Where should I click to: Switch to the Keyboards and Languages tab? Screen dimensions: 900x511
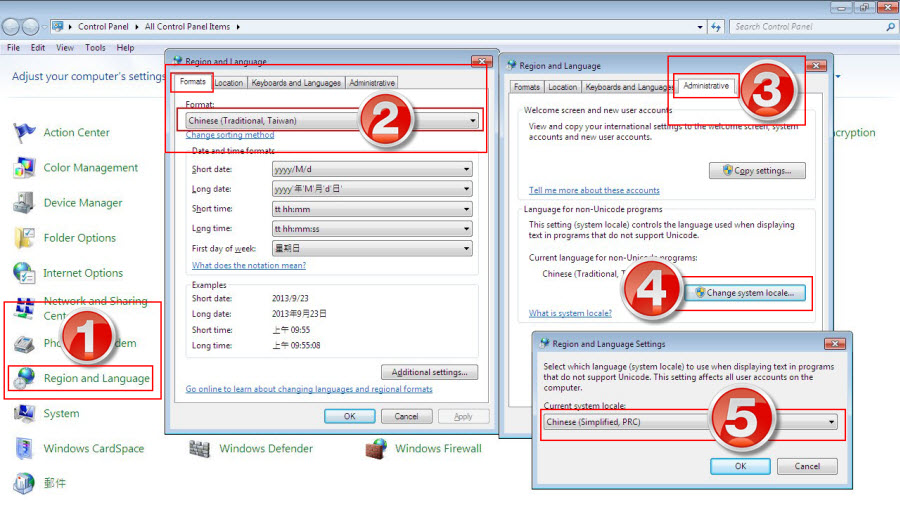click(x=295, y=83)
